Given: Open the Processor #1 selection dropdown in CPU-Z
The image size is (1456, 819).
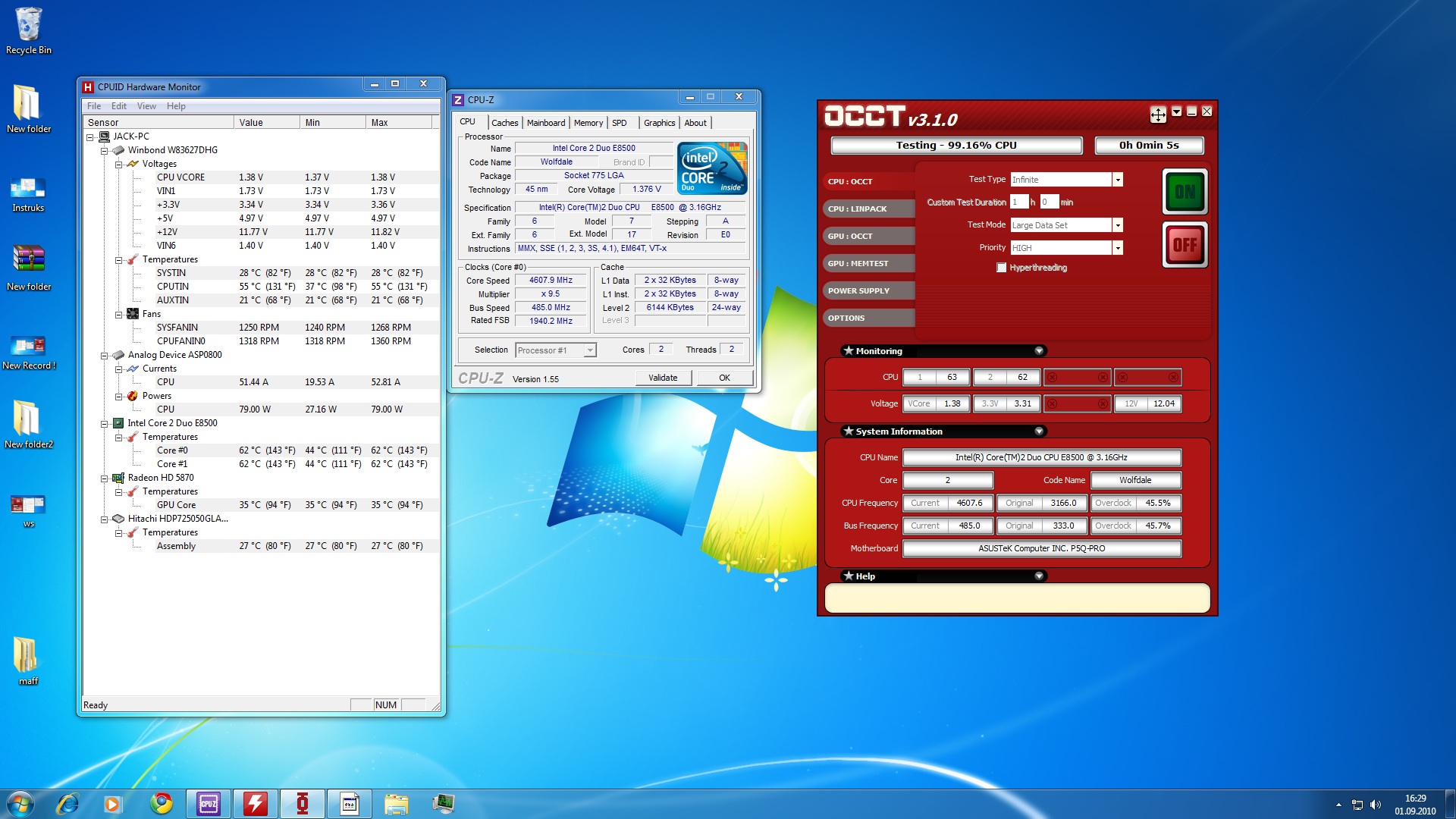Looking at the screenshot, I should click(x=589, y=350).
